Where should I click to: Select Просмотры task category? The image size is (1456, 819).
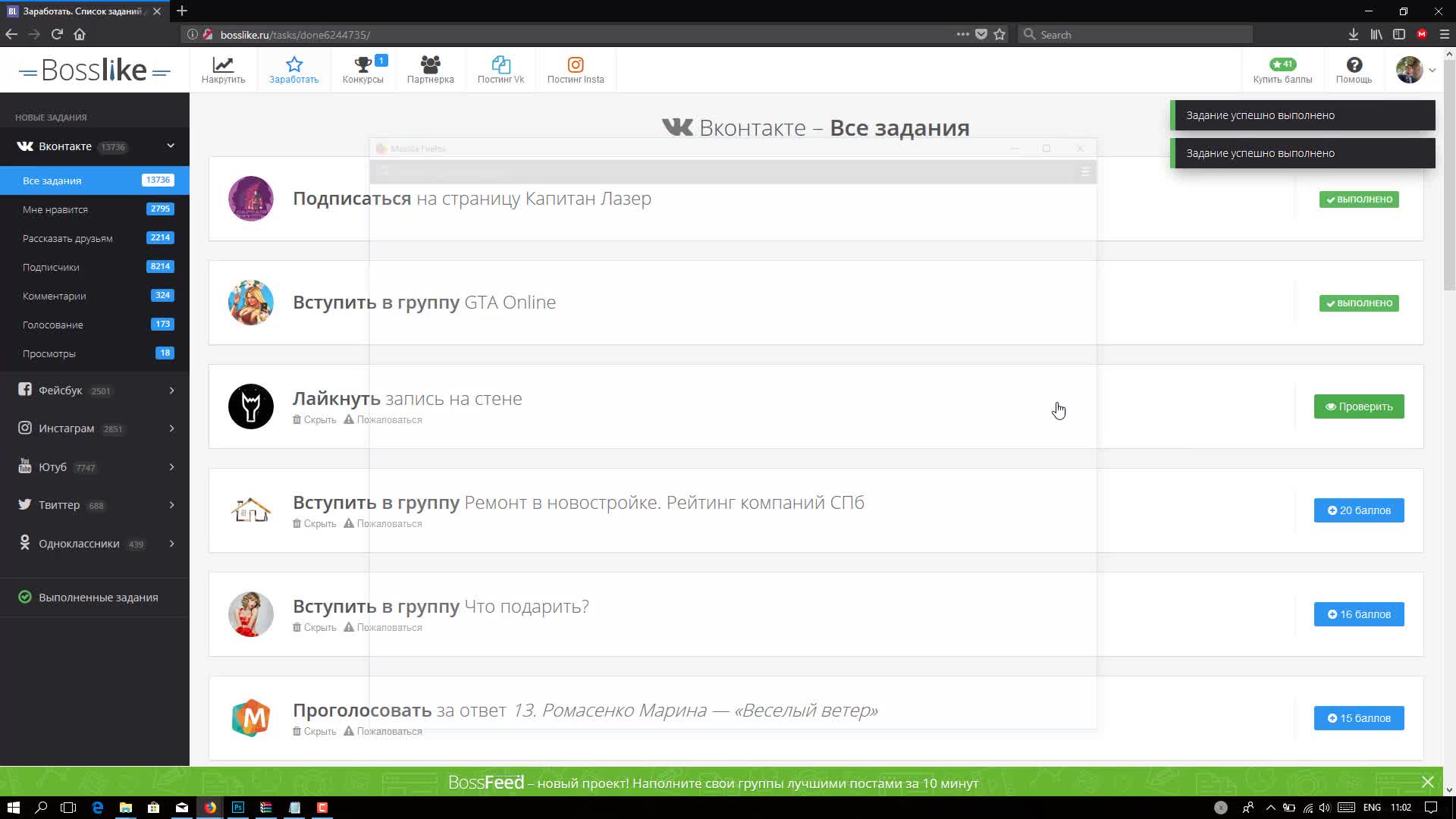95,353
